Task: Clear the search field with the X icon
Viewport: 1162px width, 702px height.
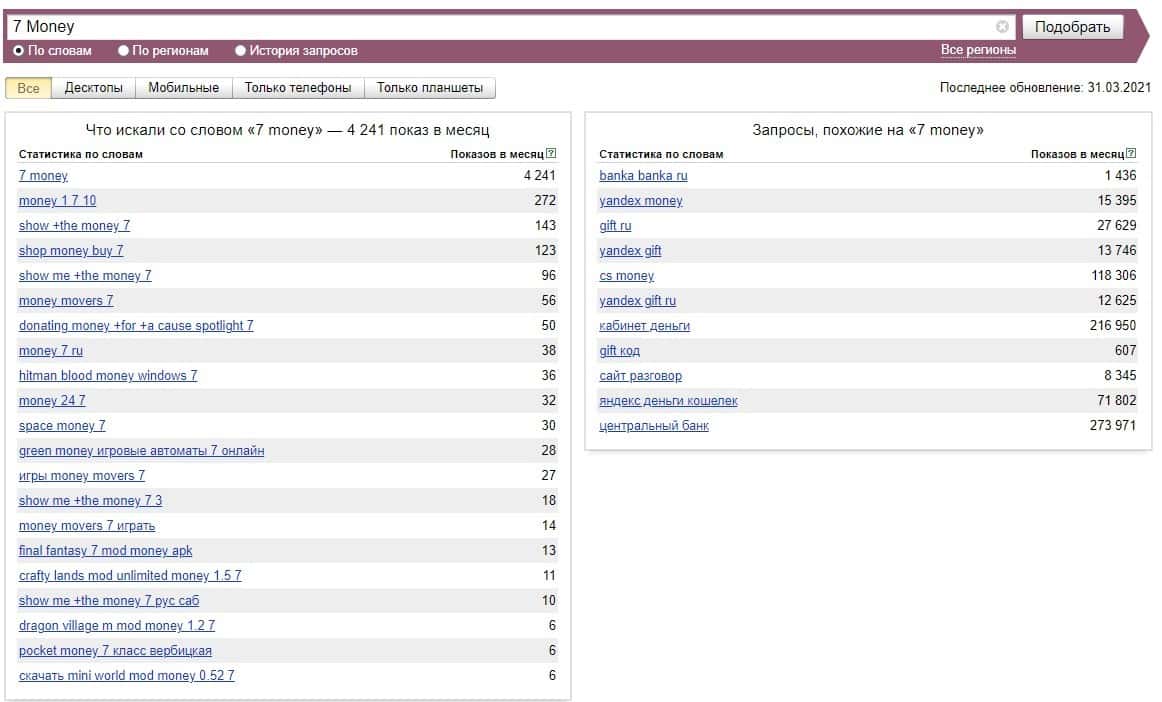Action: tap(1002, 27)
